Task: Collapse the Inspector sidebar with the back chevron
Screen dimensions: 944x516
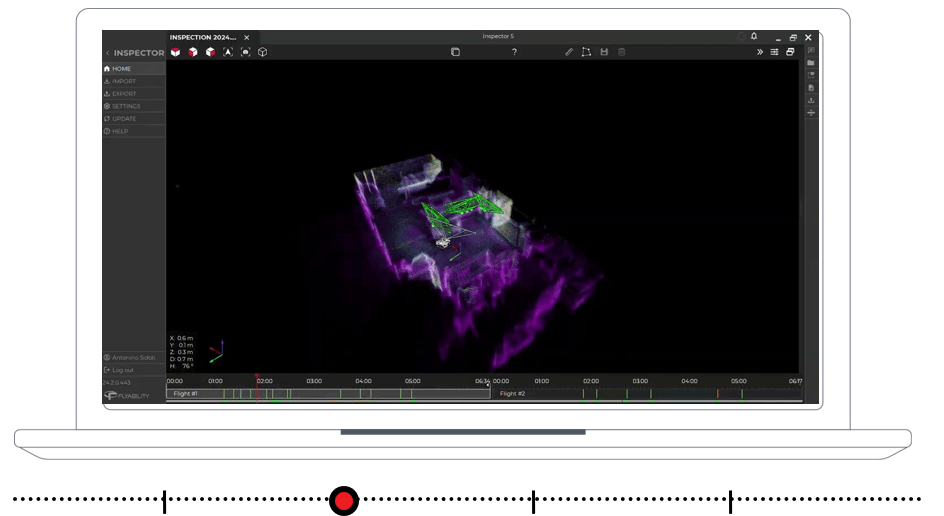Action: pyautogui.click(x=108, y=53)
